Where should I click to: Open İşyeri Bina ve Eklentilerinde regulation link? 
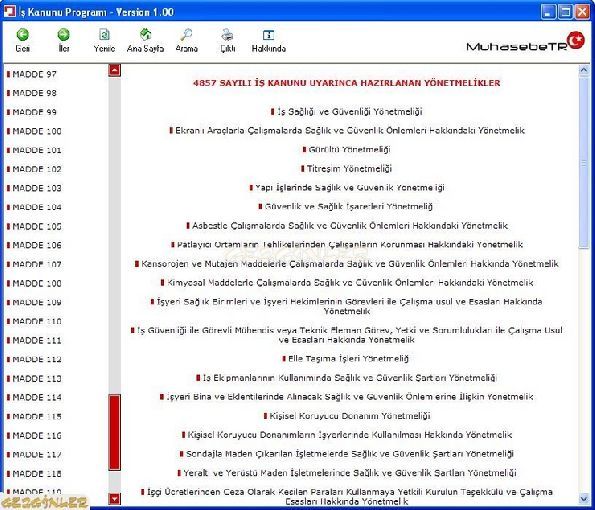coord(350,397)
